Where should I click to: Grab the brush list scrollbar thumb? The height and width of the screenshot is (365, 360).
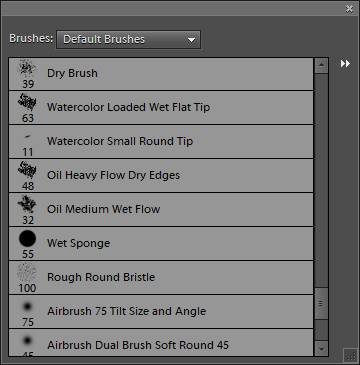click(321, 304)
